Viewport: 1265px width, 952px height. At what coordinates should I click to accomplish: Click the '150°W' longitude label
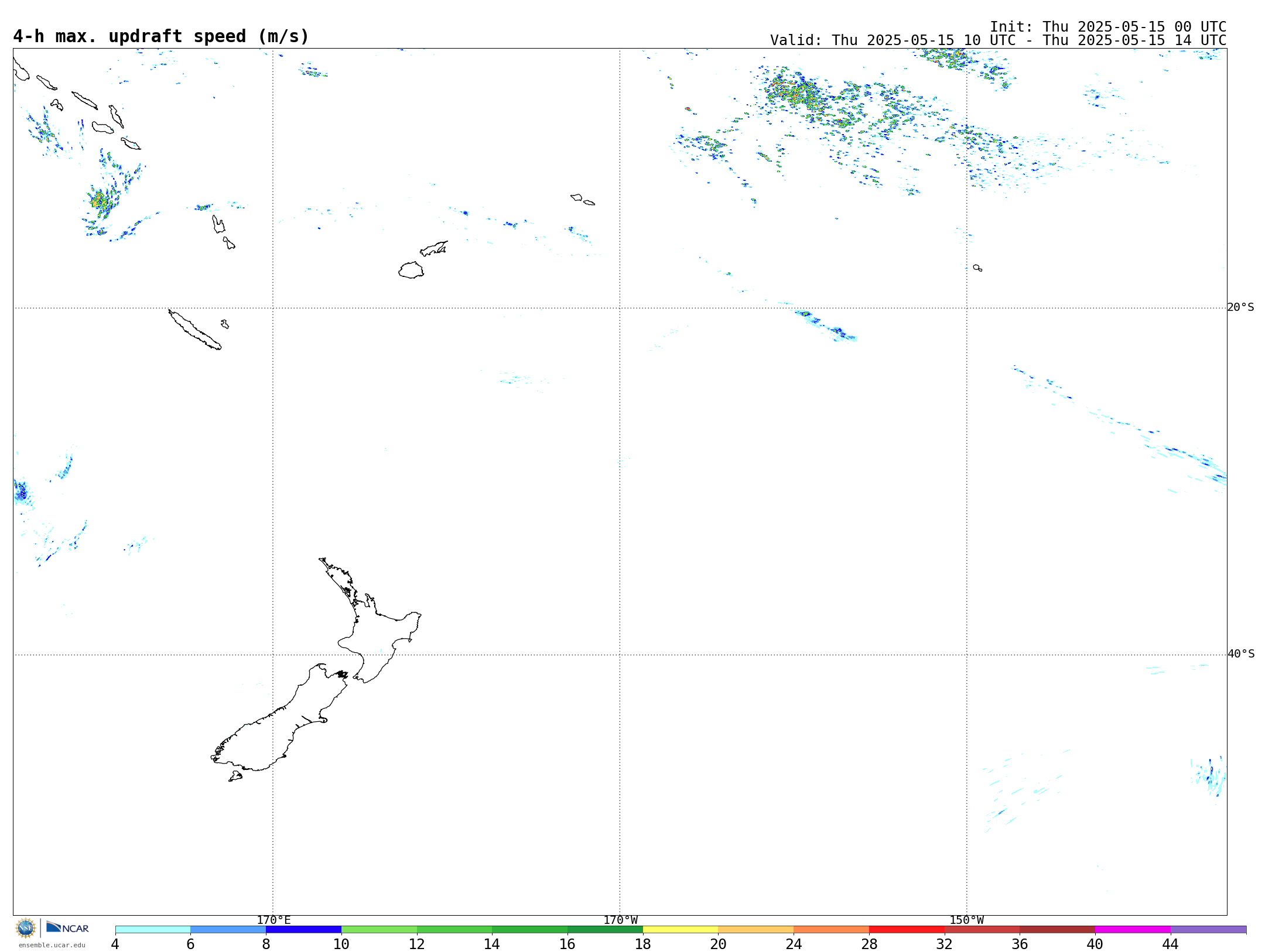tap(966, 920)
